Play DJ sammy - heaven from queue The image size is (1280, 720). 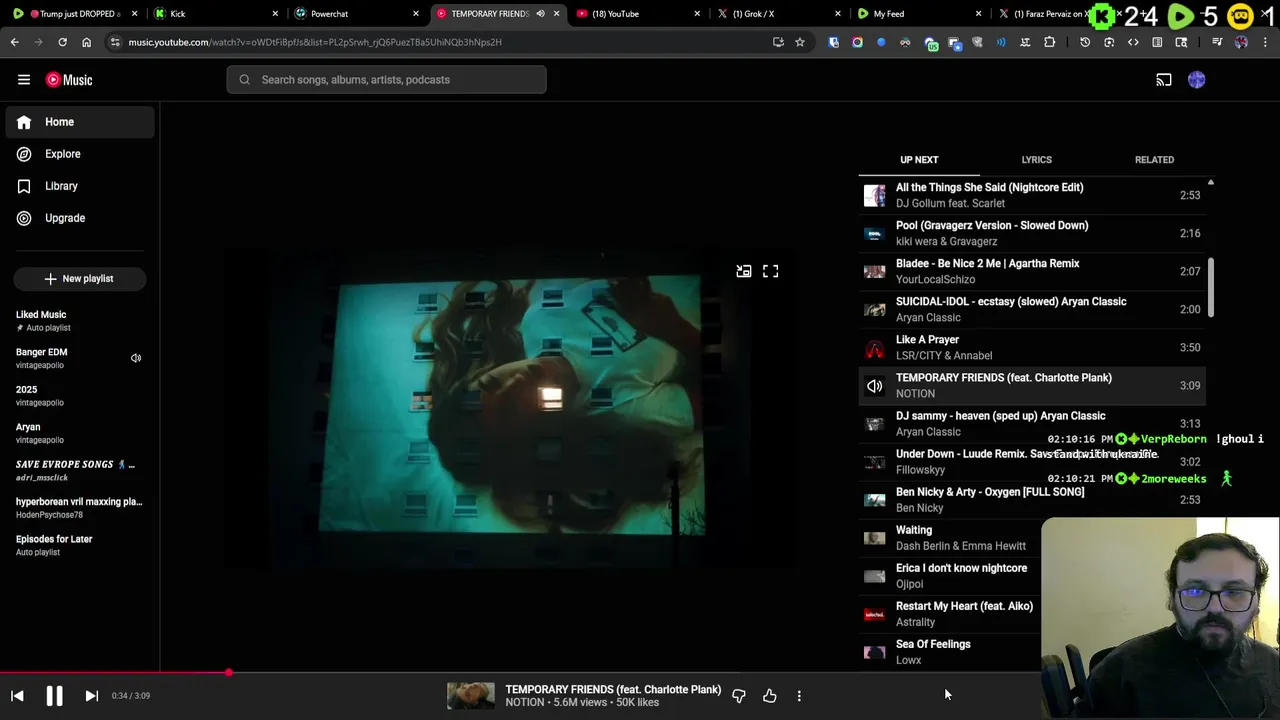point(1032,424)
